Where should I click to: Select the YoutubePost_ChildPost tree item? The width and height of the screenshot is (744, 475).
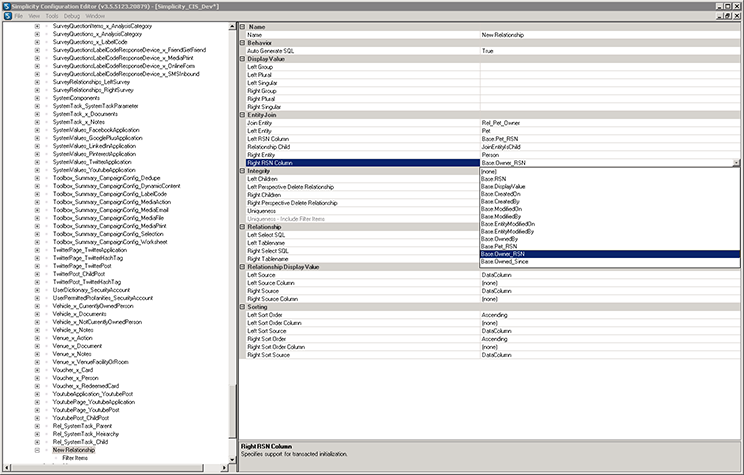81,418
